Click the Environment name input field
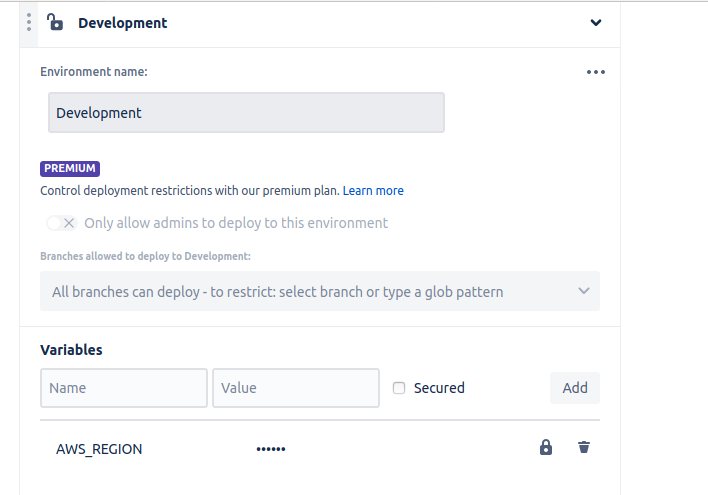This screenshot has width=708, height=495. pos(247,112)
